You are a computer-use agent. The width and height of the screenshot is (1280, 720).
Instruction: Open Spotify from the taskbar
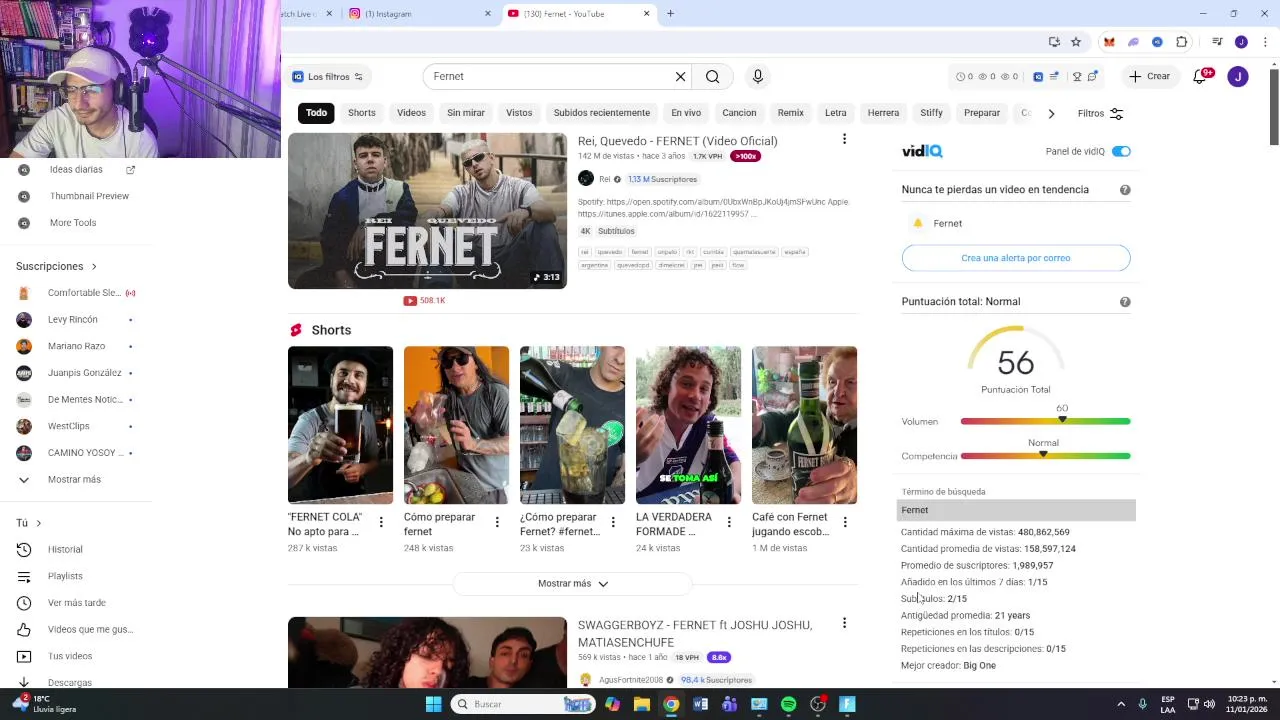(x=788, y=704)
